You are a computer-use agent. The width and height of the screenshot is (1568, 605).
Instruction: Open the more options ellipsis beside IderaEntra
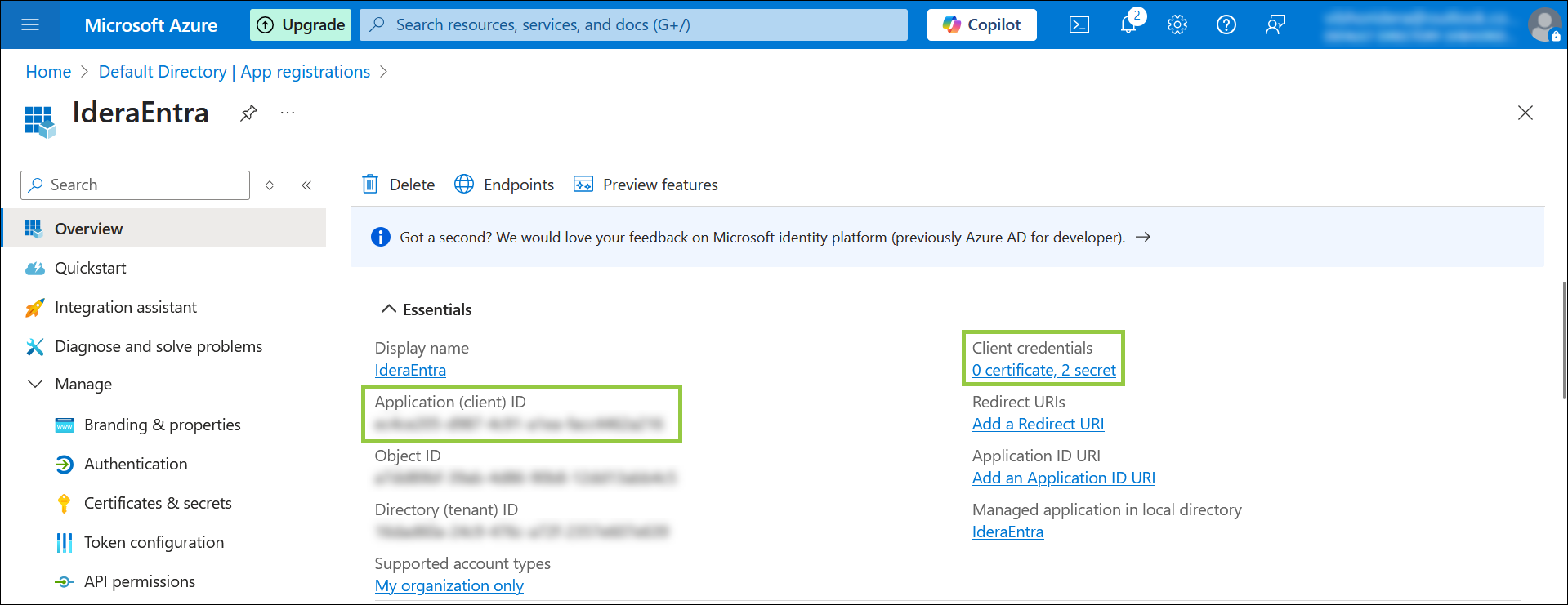[x=288, y=113]
